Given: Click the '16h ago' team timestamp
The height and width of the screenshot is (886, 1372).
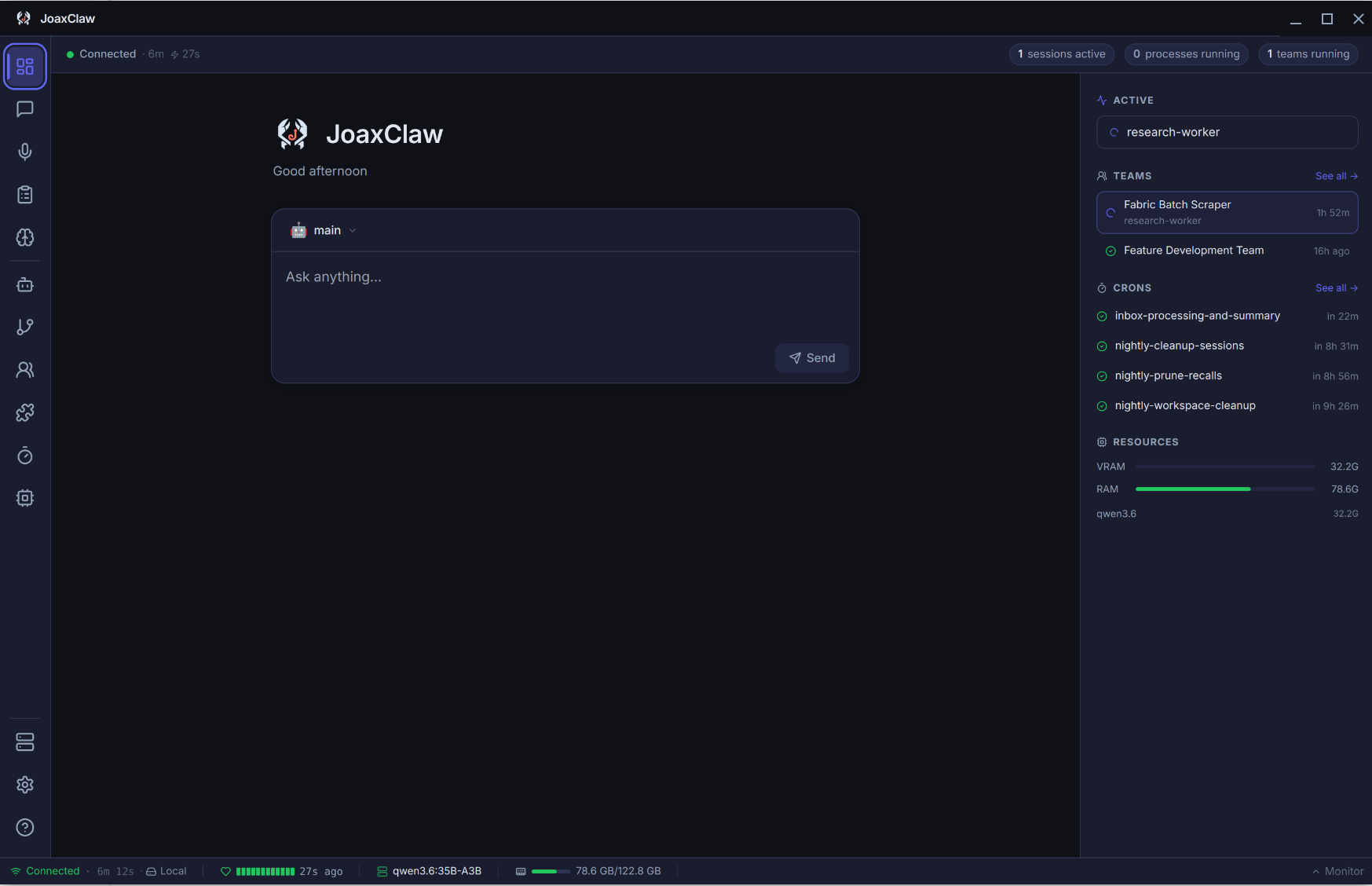Looking at the screenshot, I should [x=1332, y=251].
